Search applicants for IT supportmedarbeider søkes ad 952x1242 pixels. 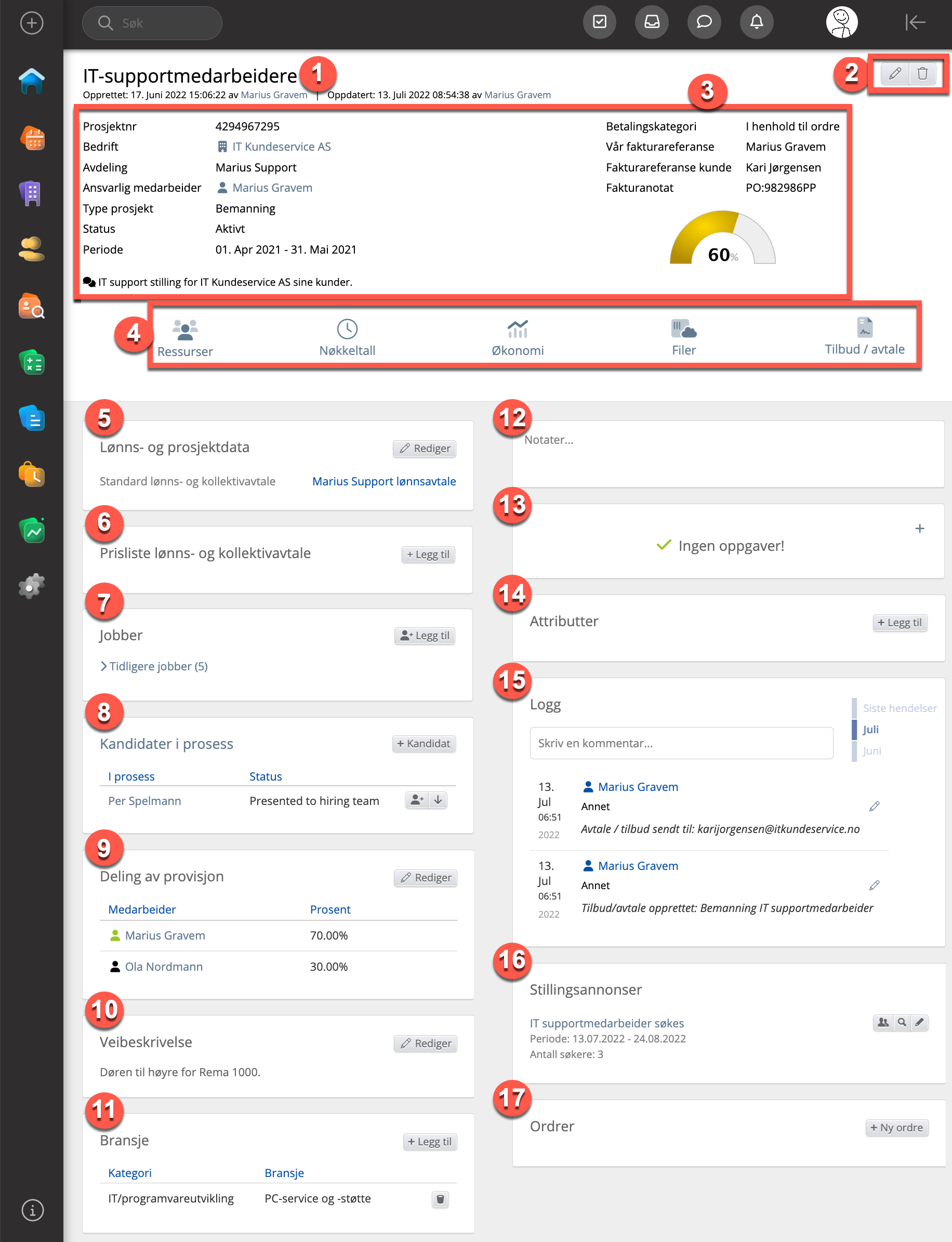[902, 1022]
